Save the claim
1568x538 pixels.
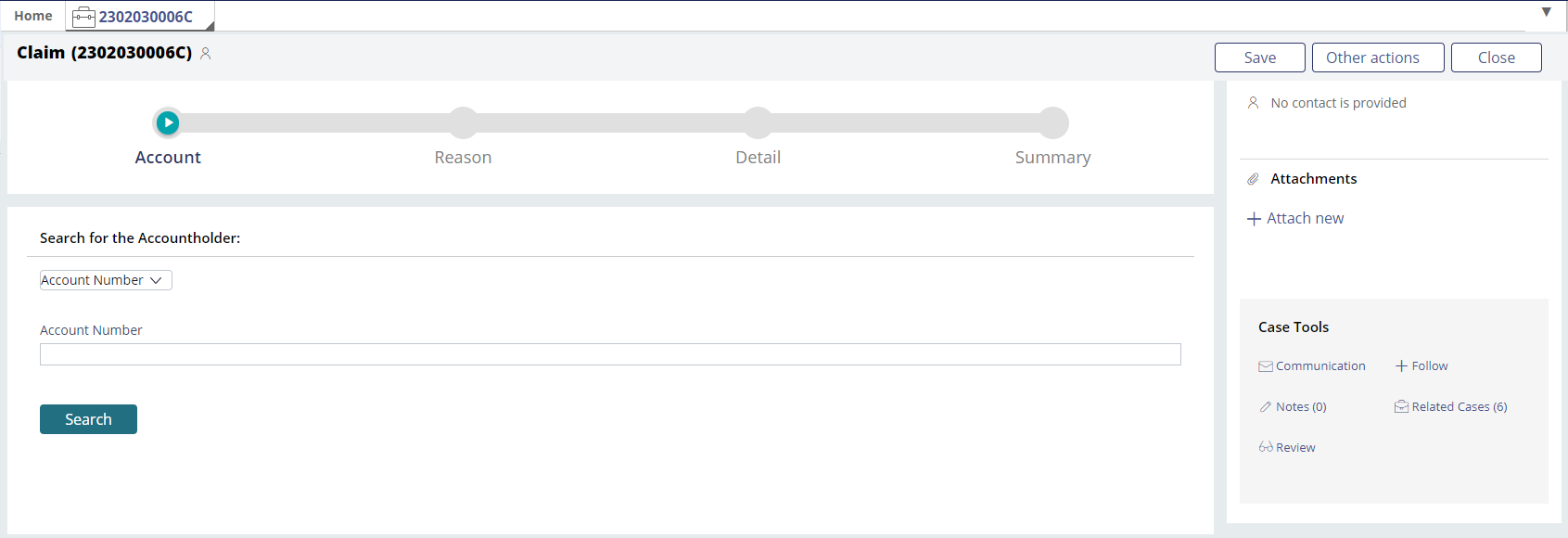click(x=1260, y=58)
